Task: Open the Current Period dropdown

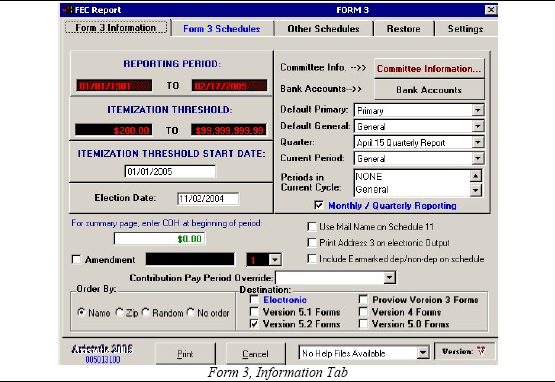Action: tap(477, 158)
